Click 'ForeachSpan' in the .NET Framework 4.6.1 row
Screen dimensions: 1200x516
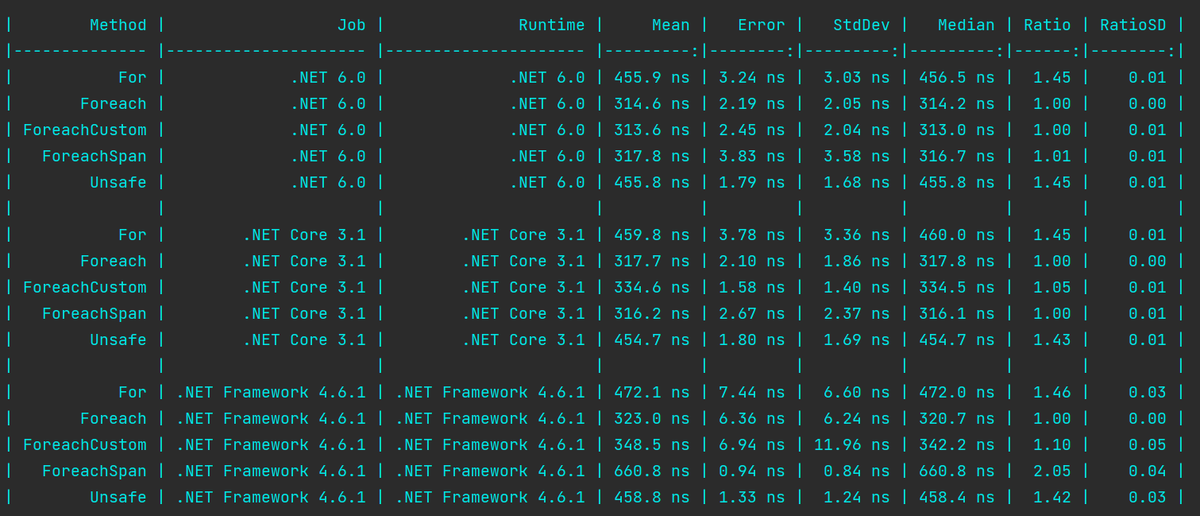[x=94, y=471]
